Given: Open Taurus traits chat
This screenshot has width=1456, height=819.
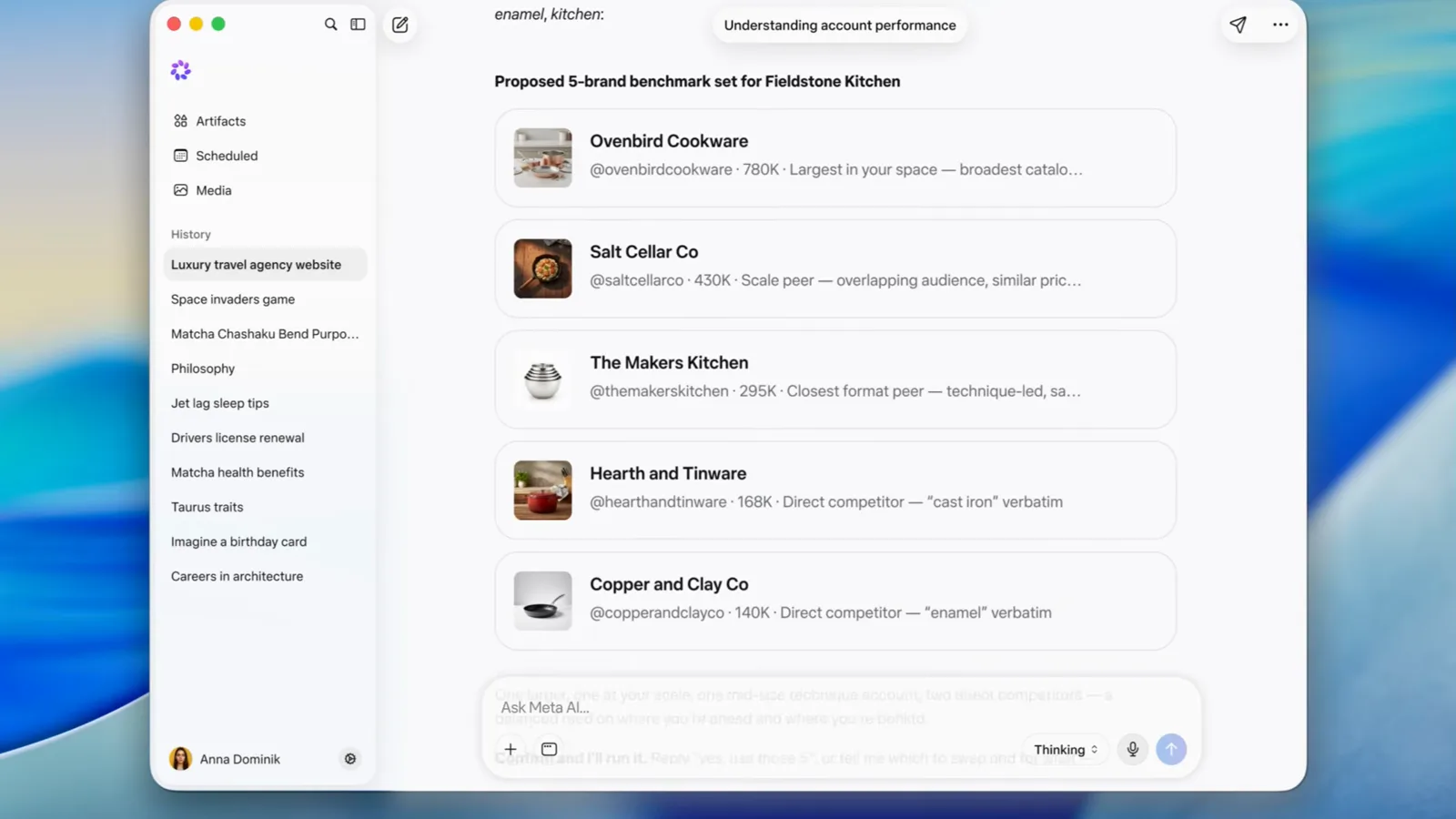Looking at the screenshot, I should tap(265, 507).
